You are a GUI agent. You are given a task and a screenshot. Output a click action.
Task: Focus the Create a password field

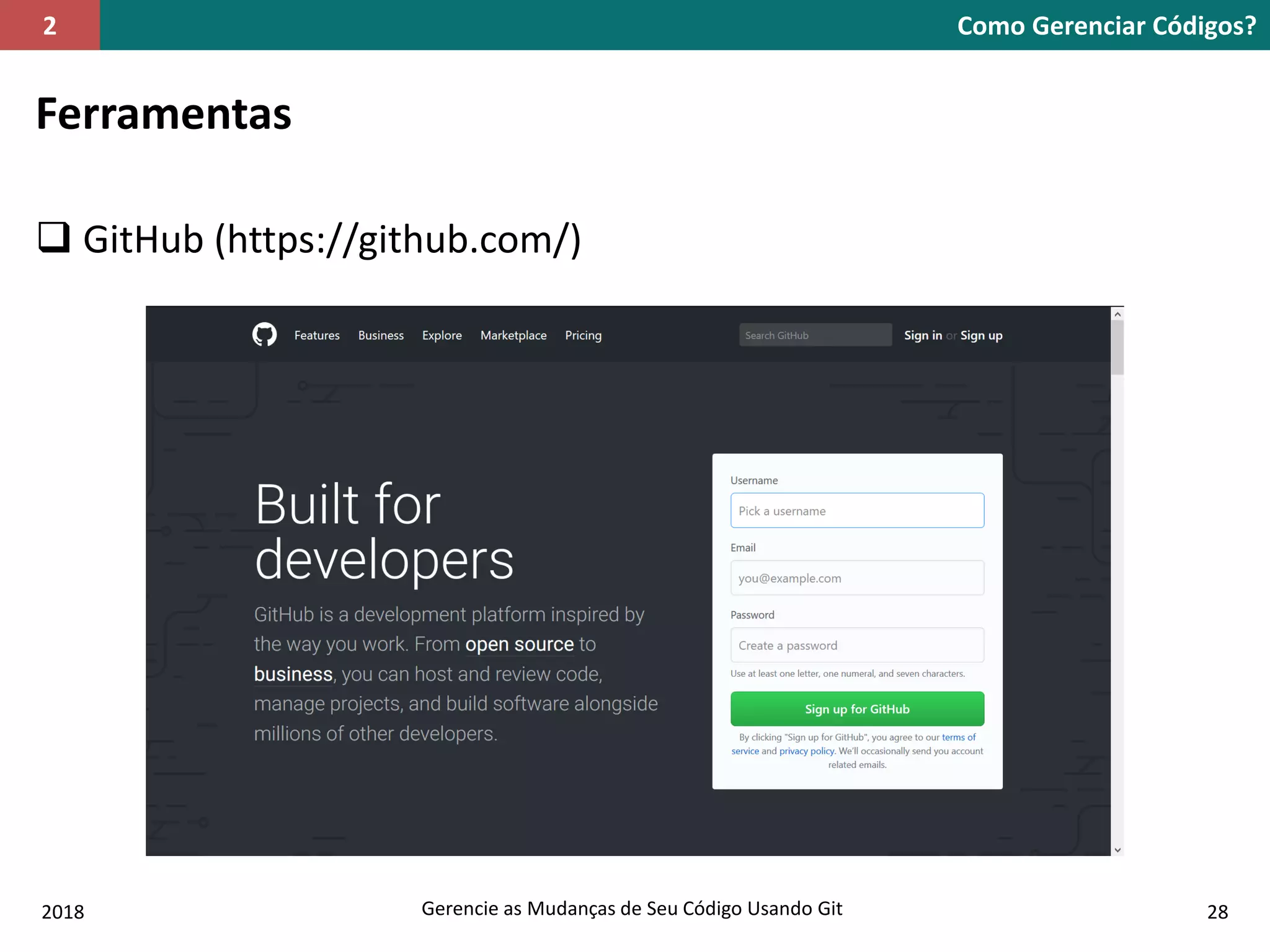click(857, 645)
